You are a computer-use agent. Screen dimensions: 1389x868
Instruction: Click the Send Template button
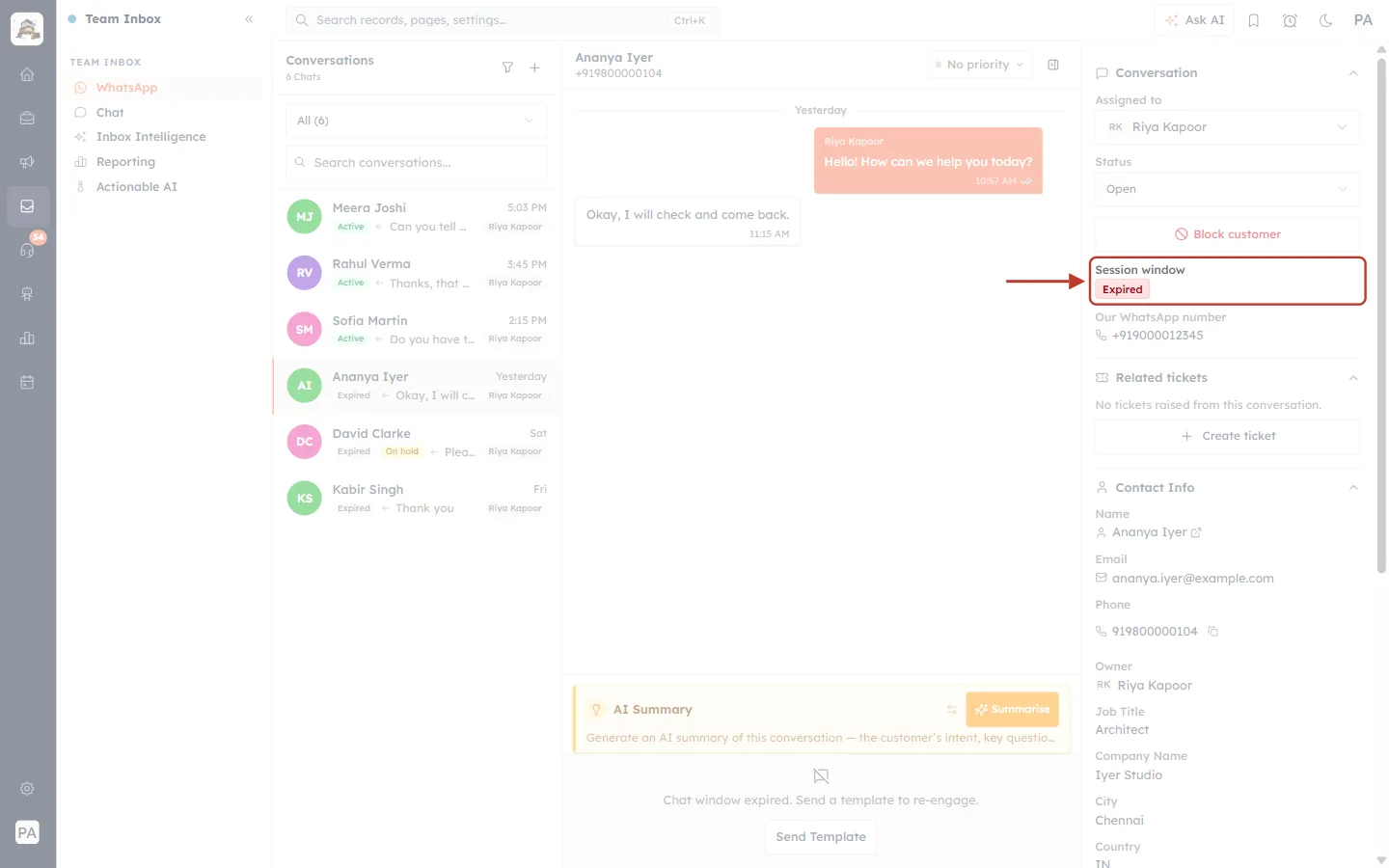click(821, 837)
